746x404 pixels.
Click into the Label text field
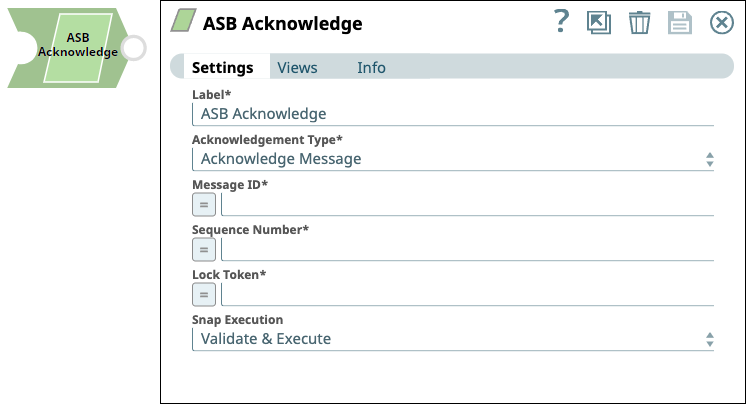[453, 114]
